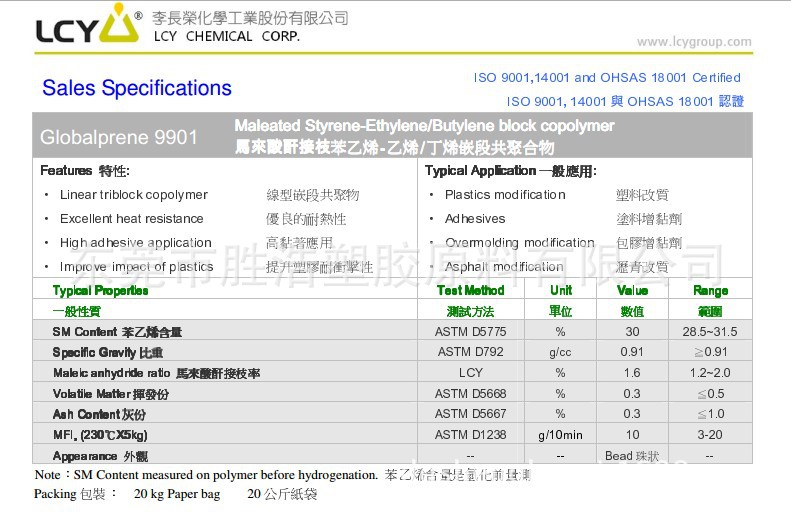This screenshot has width=791, height=512.
Task: Select the Linear triblock copolymer bullet
Action: coord(133,195)
